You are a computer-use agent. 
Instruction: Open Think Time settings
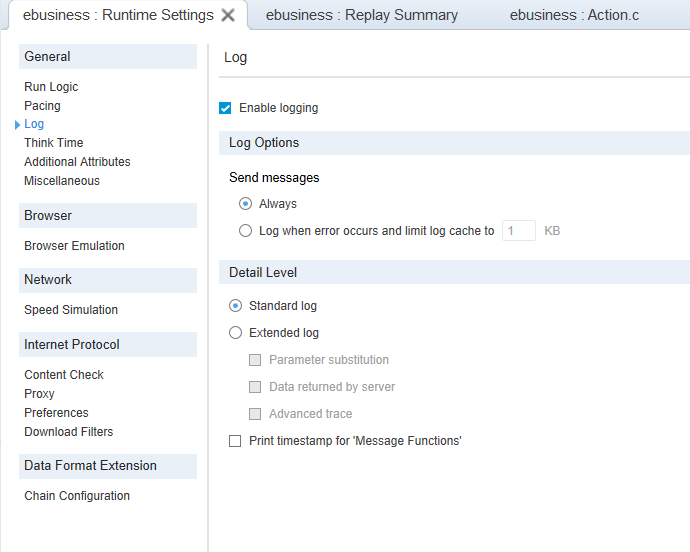tap(54, 143)
